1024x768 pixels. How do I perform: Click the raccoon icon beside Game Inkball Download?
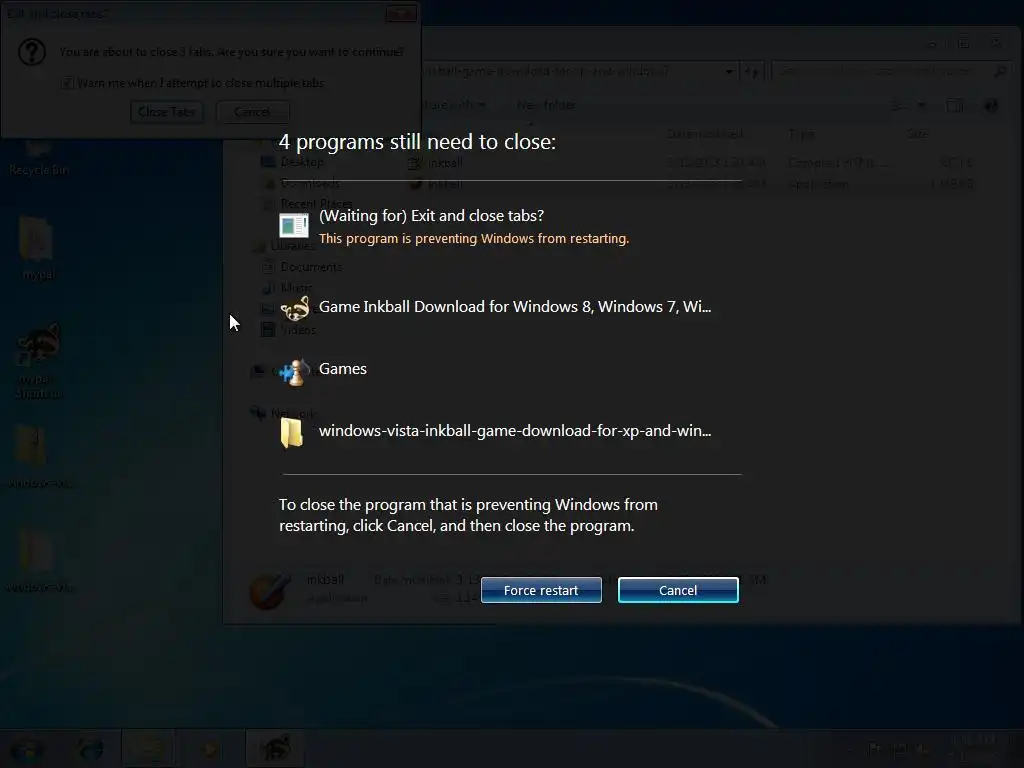295,308
